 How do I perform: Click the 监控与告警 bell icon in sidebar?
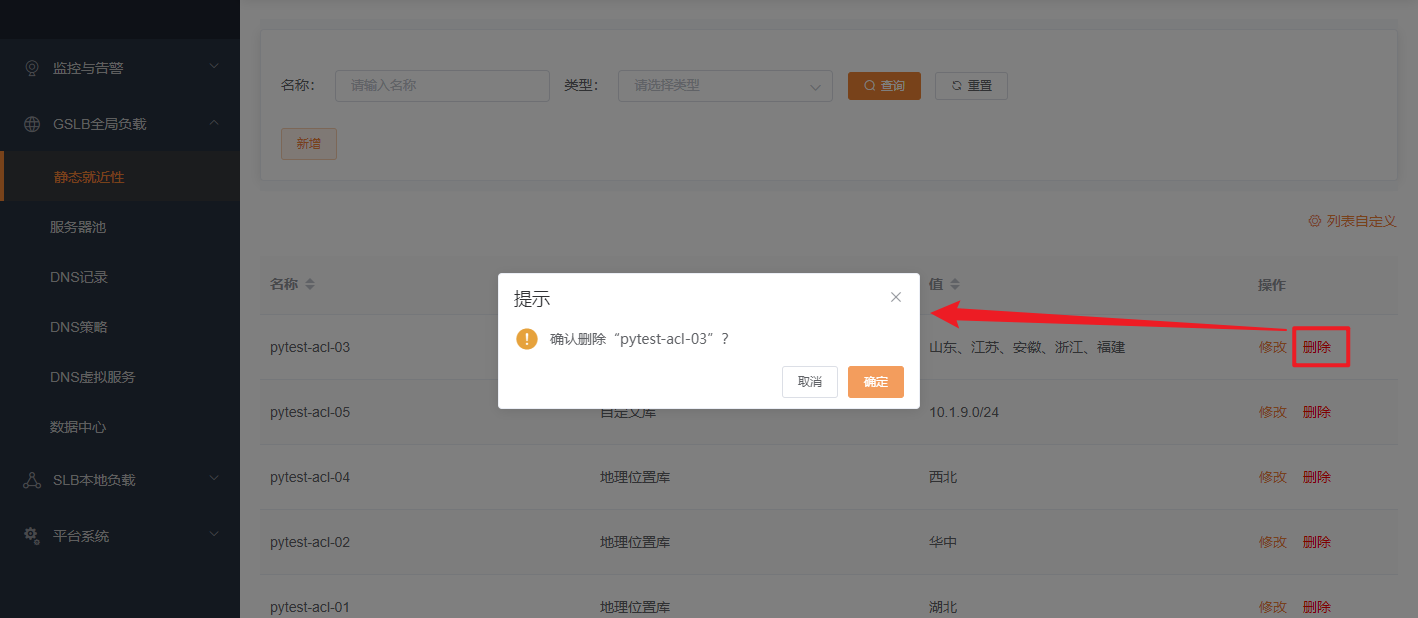coord(32,67)
